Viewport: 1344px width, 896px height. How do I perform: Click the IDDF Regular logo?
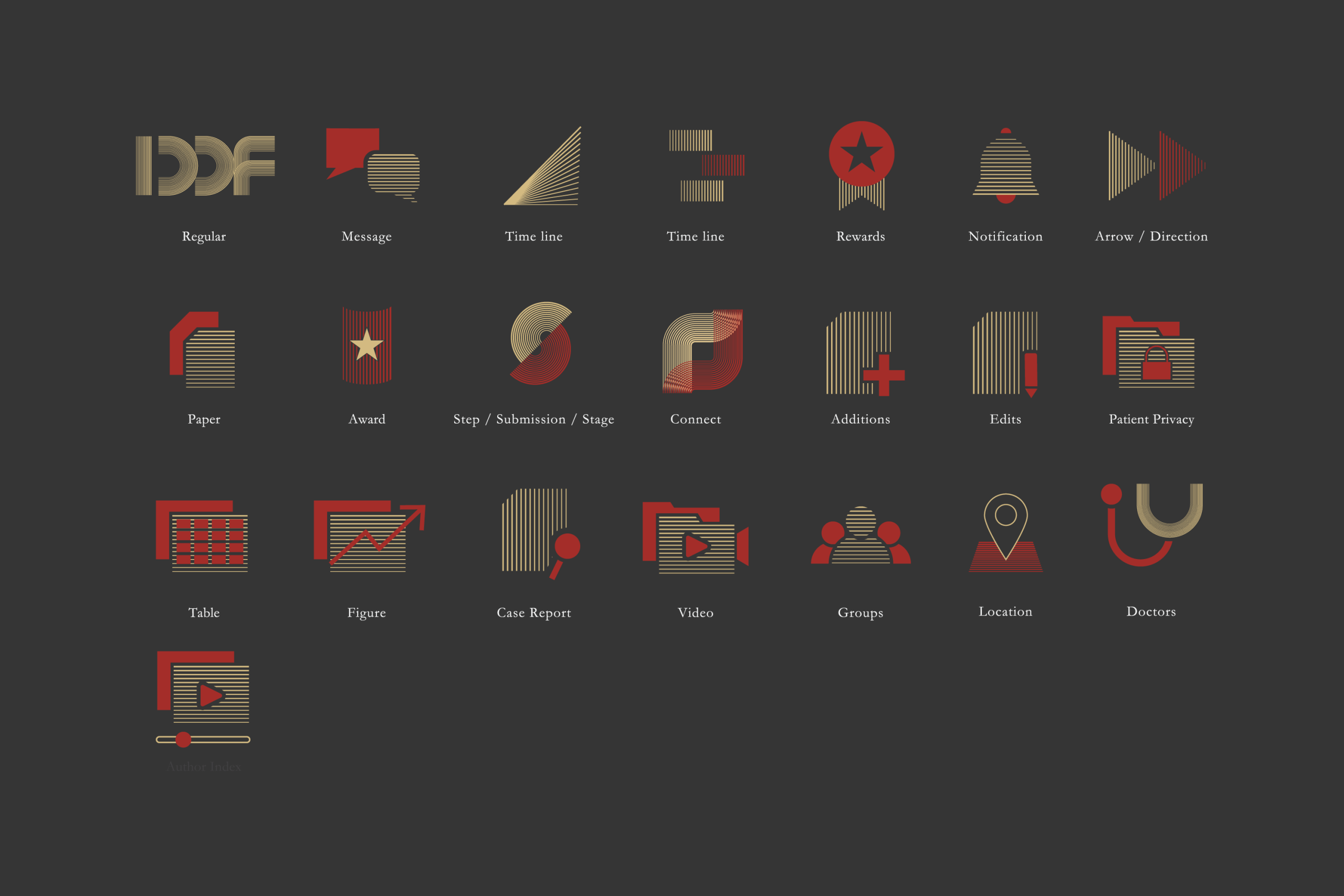(205, 166)
